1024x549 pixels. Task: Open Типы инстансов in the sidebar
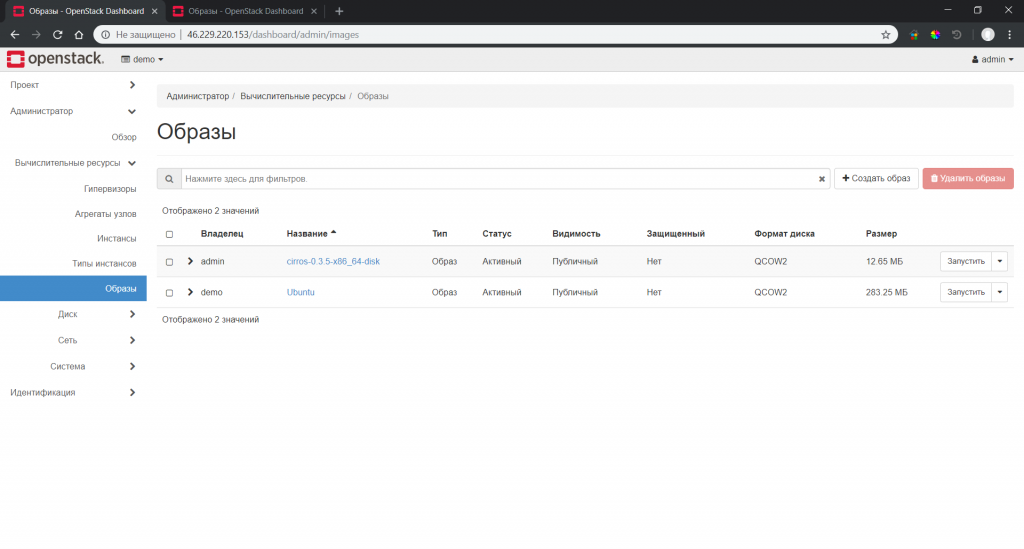click(104, 263)
